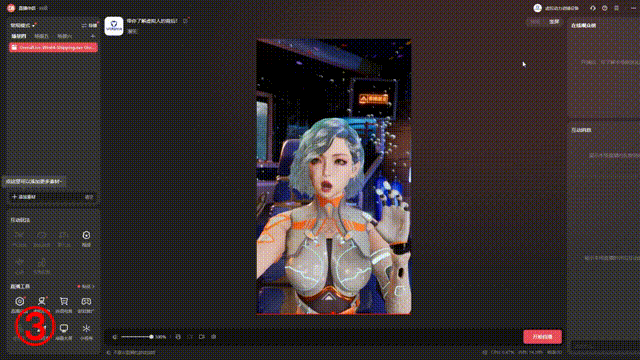Image resolution: width=640 pixels, height=360 pixels.
Task: Click the status icon left of CPU reading
Action: point(485,352)
